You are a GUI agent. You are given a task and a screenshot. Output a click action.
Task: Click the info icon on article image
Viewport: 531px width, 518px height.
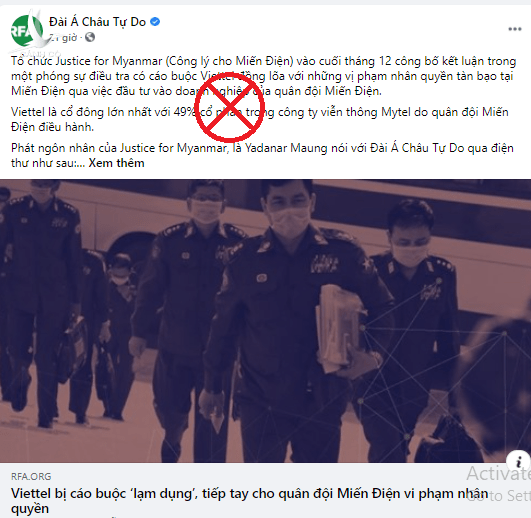coord(518,461)
